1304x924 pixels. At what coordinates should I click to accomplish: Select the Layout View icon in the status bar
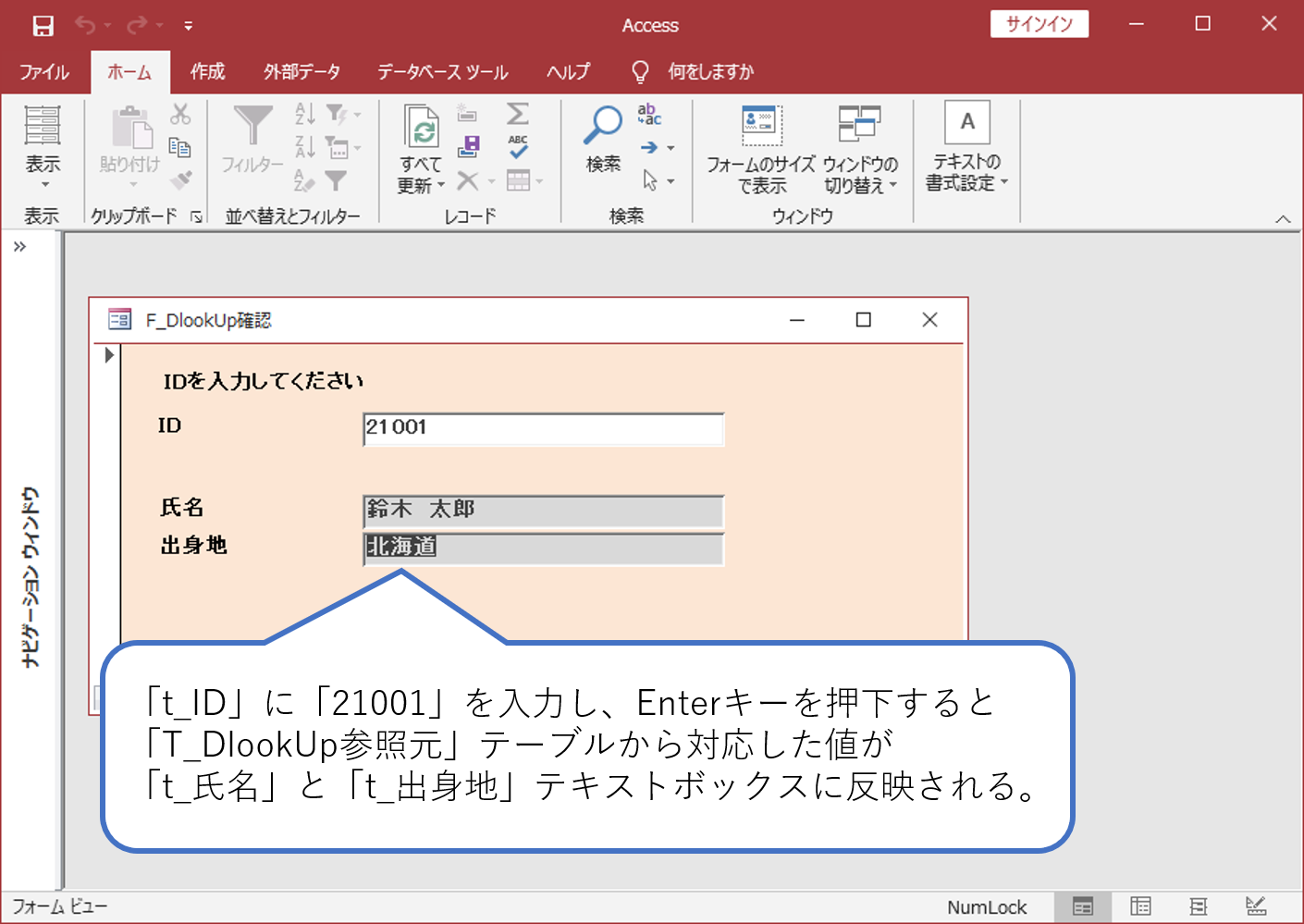[x=1199, y=907]
